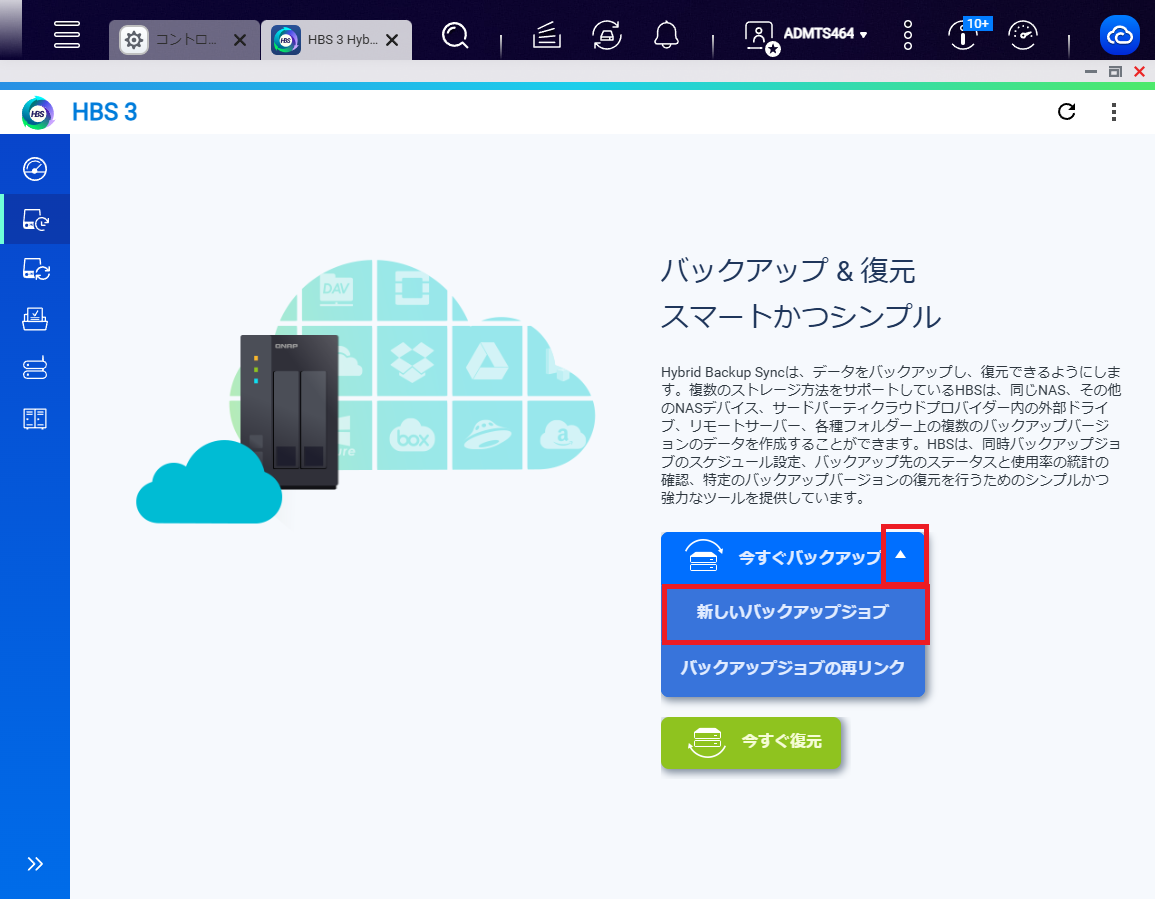Screen dimensions: 1155x899
Task: Click the 今すぐバックアップ button
Action: coord(771,558)
